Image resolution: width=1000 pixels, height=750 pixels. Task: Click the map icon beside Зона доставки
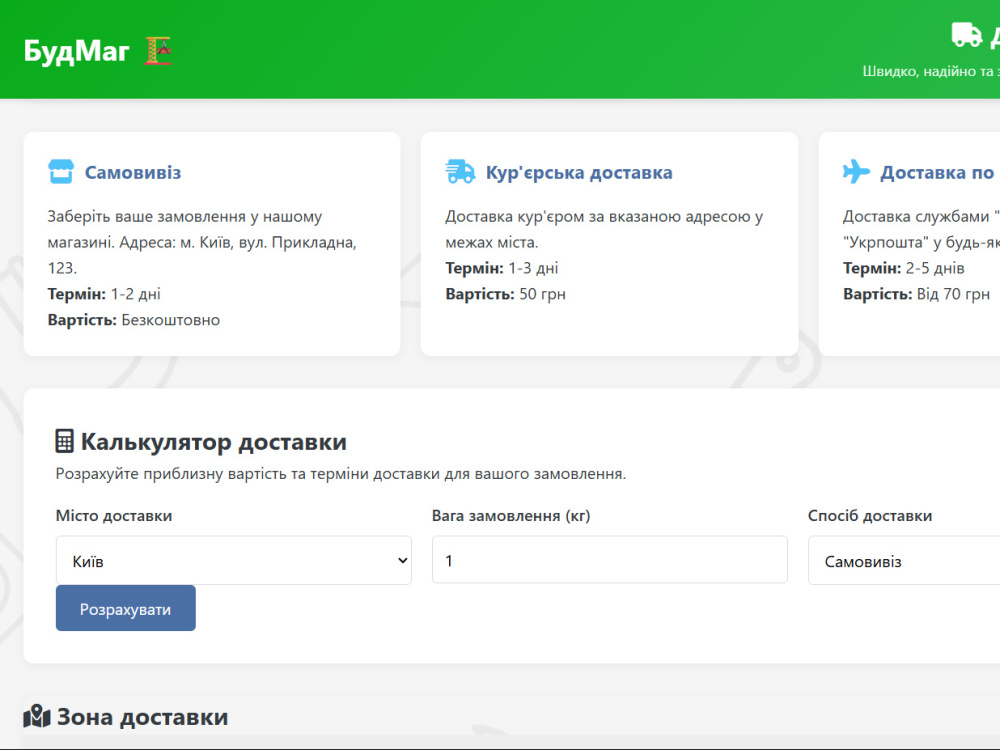click(x=37, y=717)
